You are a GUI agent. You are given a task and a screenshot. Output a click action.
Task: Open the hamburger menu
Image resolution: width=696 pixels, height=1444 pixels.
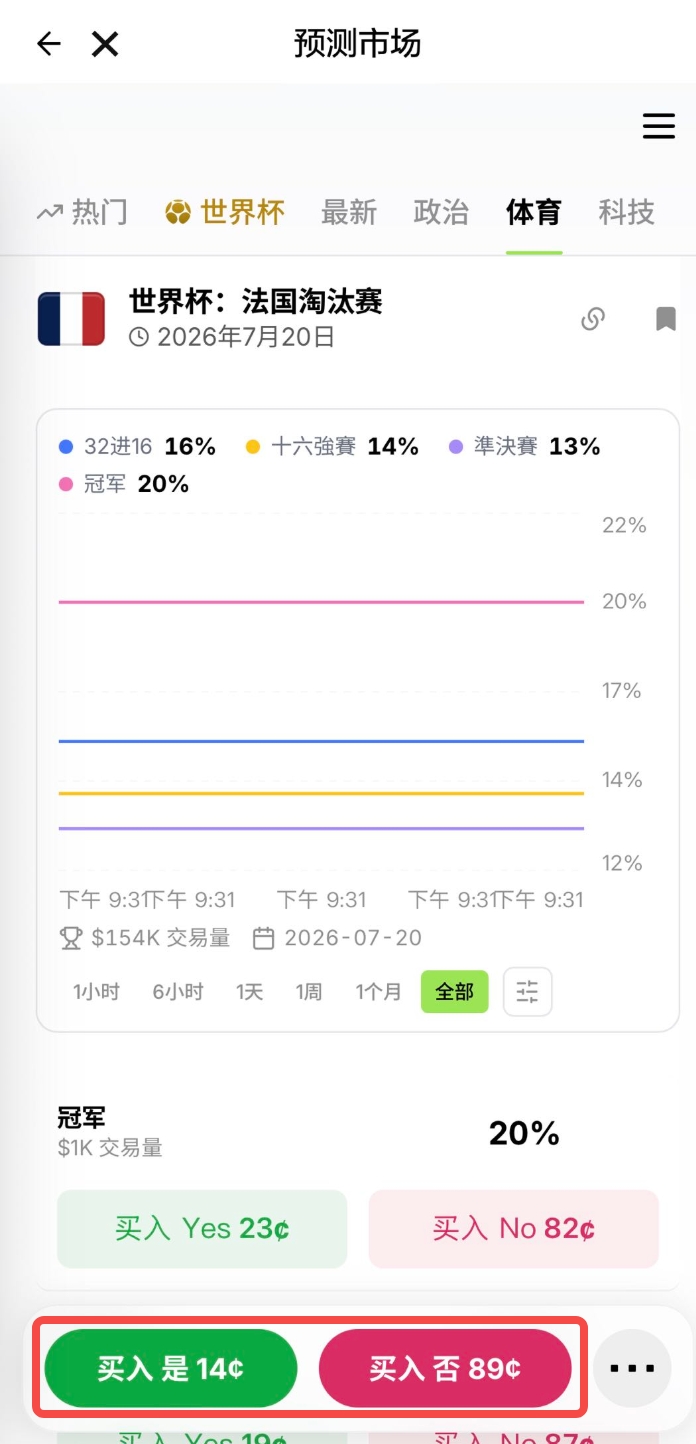[658, 126]
